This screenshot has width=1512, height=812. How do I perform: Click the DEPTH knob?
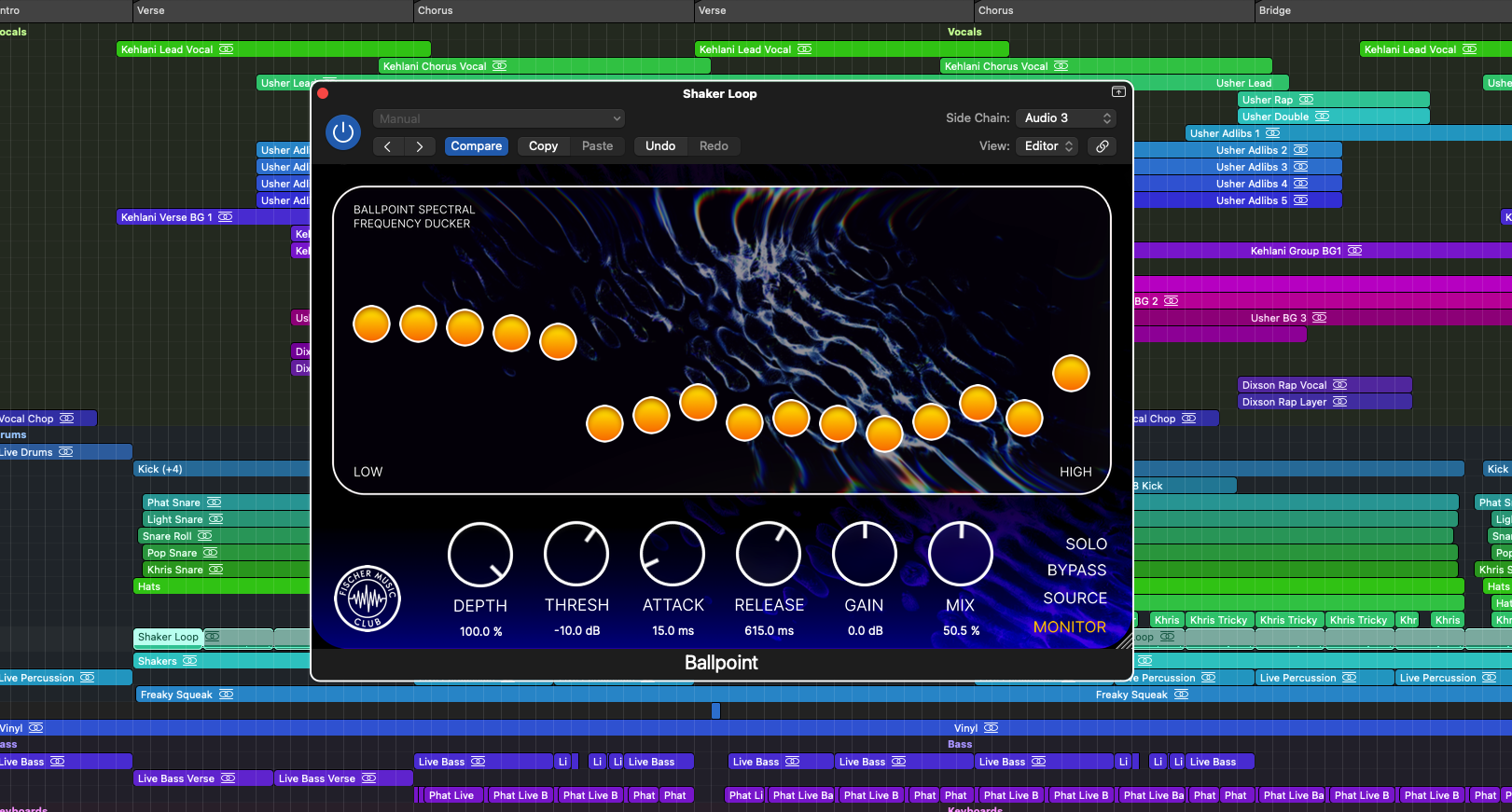pos(480,554)
